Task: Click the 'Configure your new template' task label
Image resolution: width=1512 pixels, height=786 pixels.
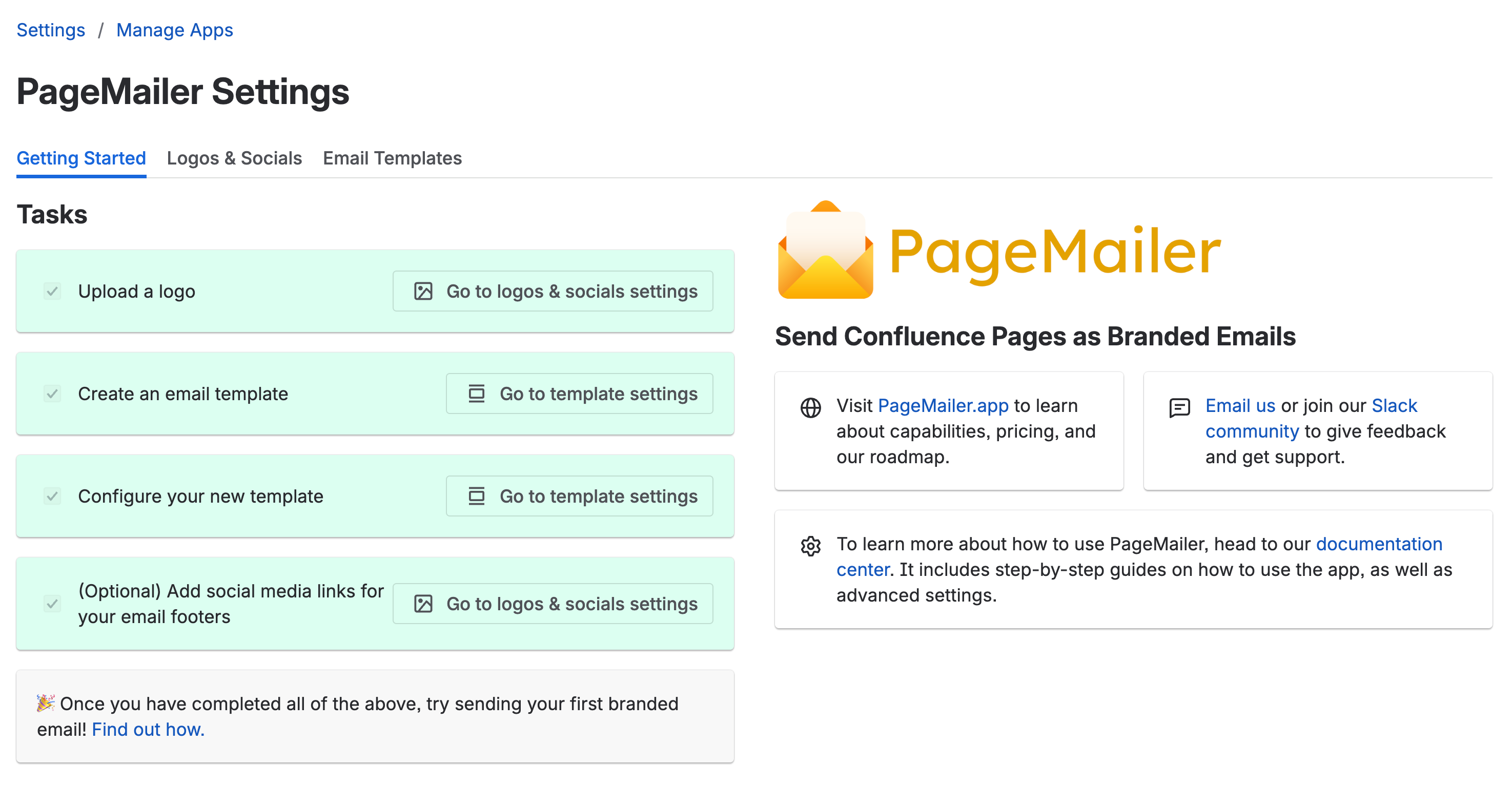Action: [x=201, y=496]
